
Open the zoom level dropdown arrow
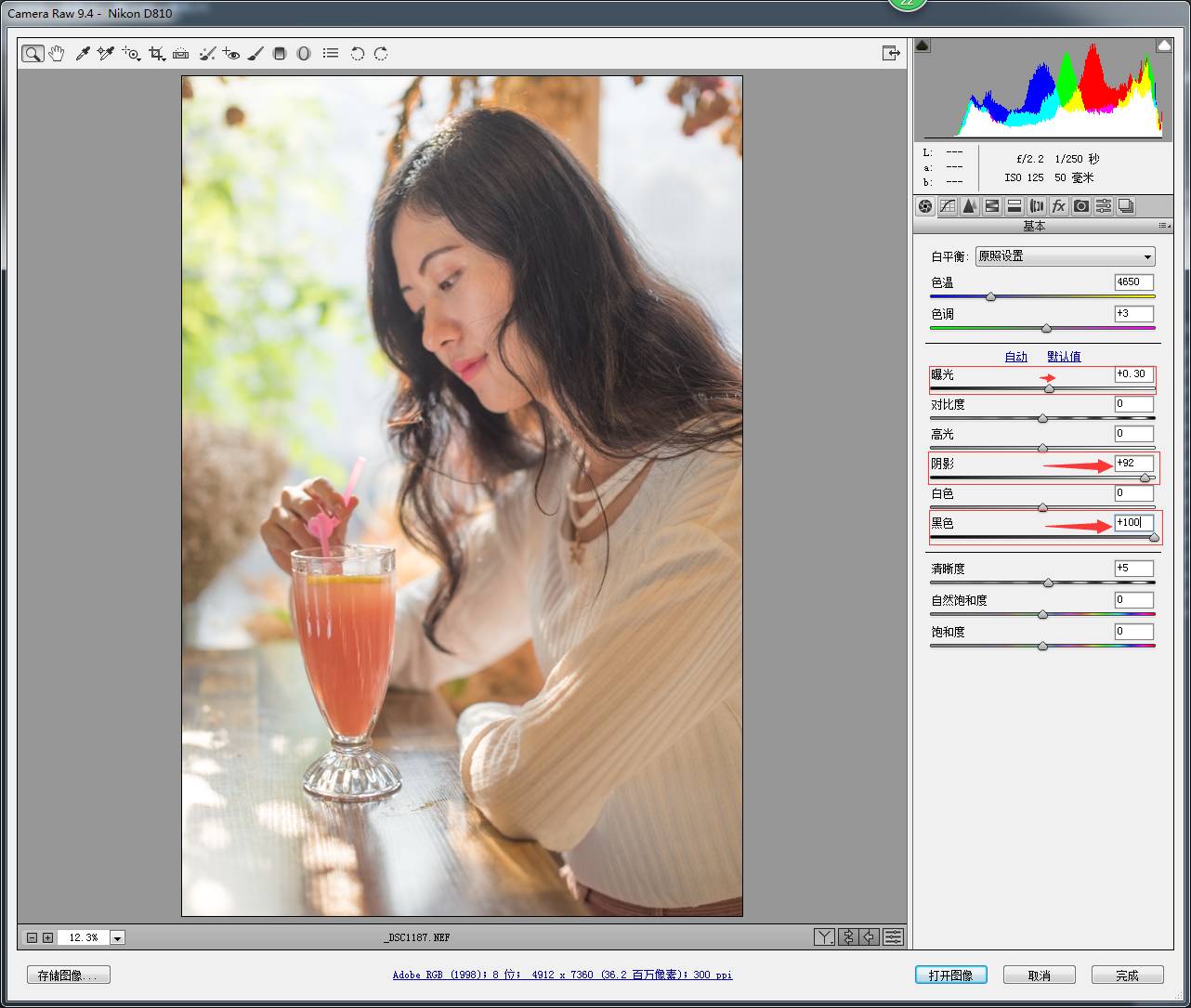pyautogui.click(x=117, y=938)
